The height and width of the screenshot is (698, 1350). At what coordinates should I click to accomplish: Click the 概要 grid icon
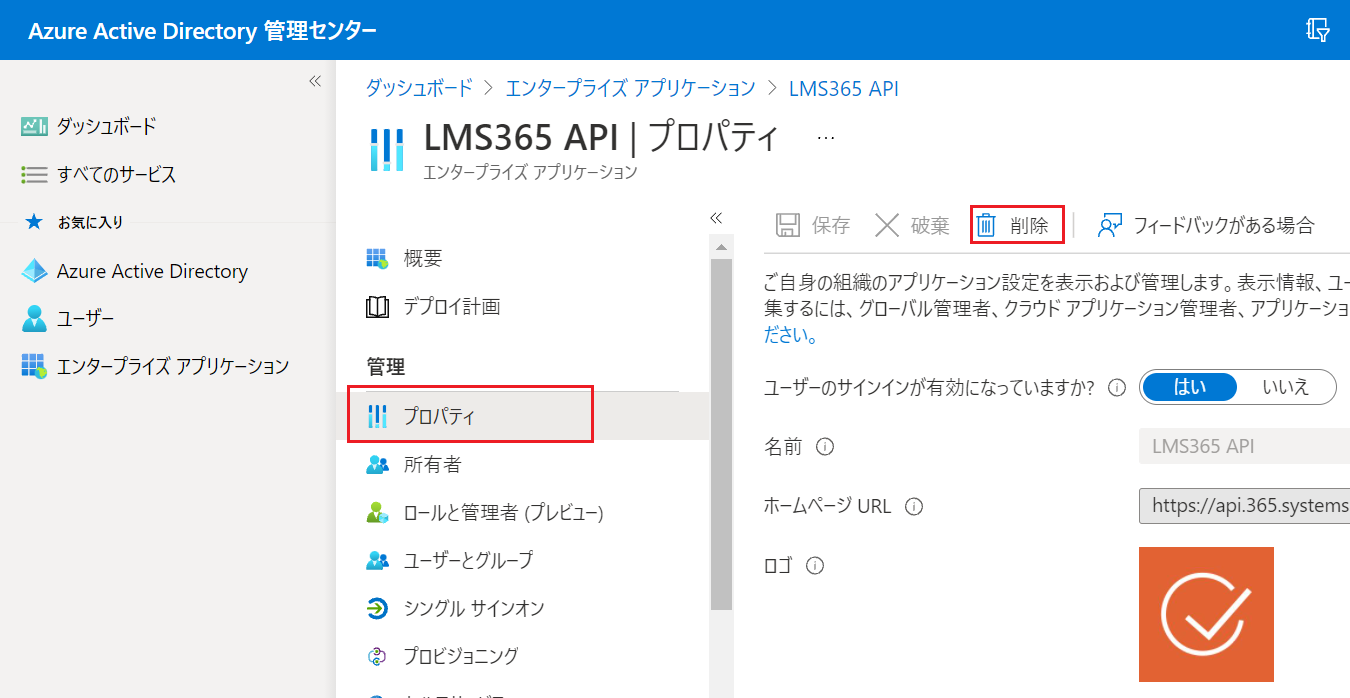[x=377, y=259]
